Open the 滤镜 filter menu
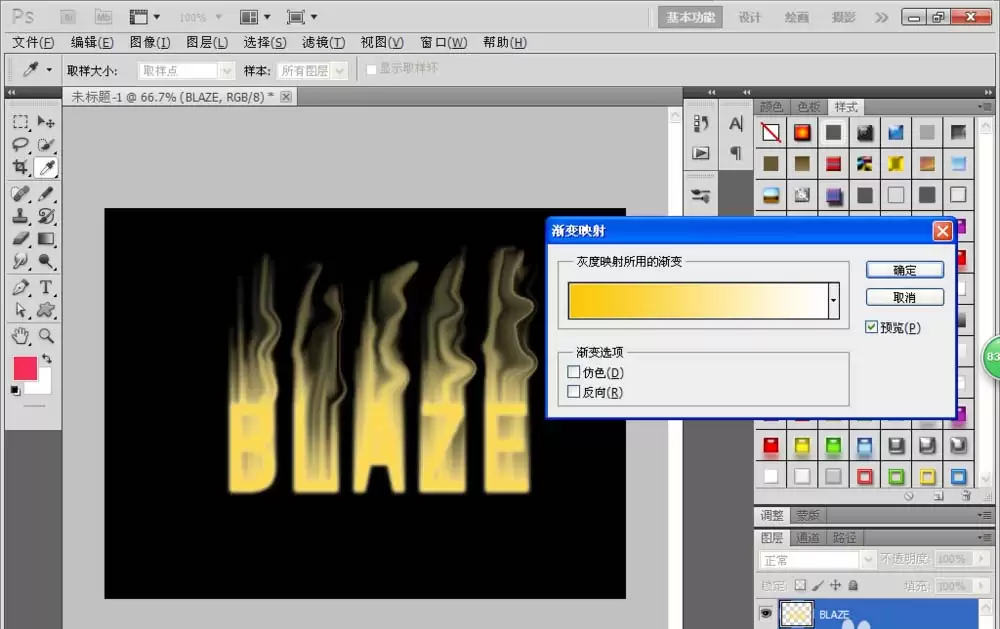This screenshot has width=1000, height=629. coord(323,42)
